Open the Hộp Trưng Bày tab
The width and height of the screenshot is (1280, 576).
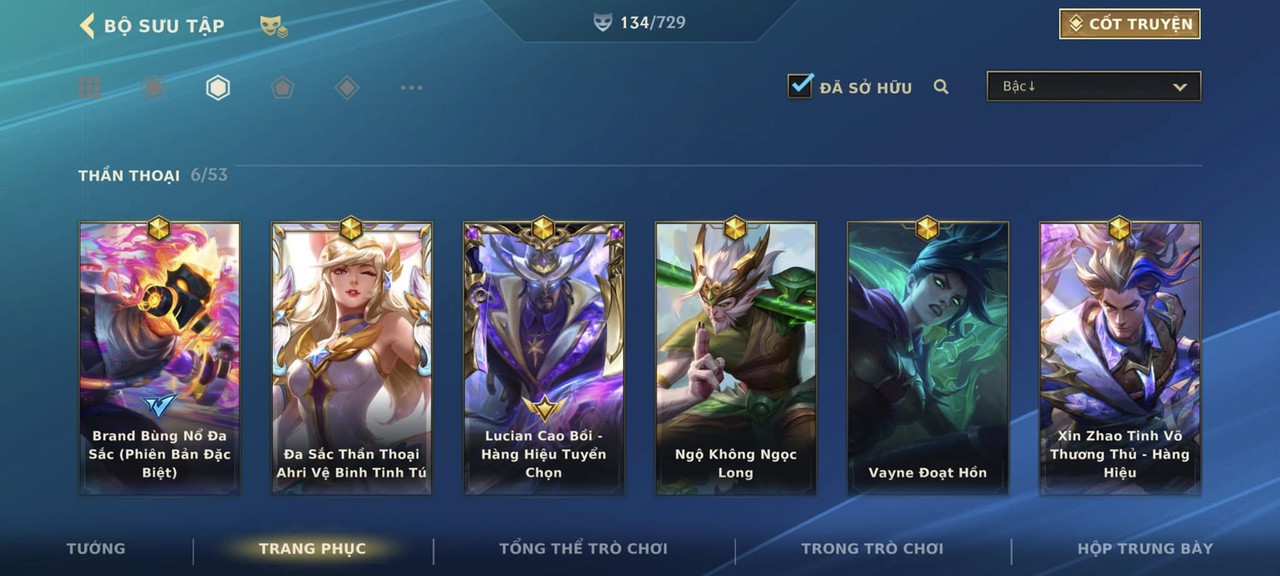(x=1145, y=548)
